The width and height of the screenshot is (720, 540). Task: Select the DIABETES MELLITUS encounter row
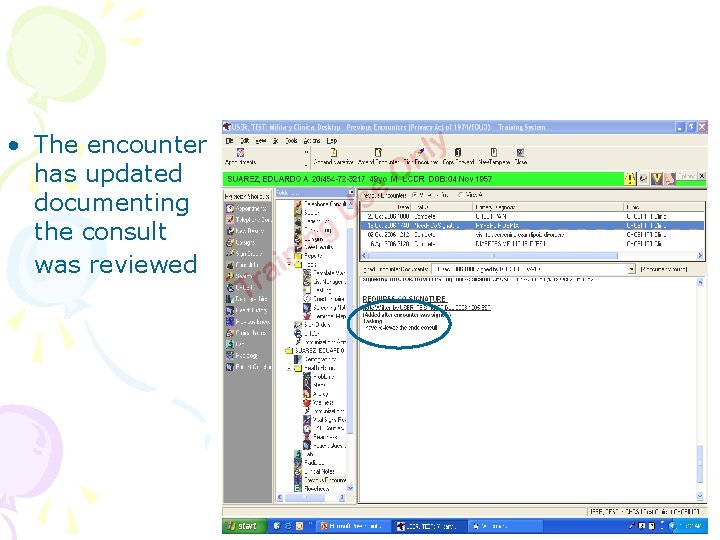532,244
